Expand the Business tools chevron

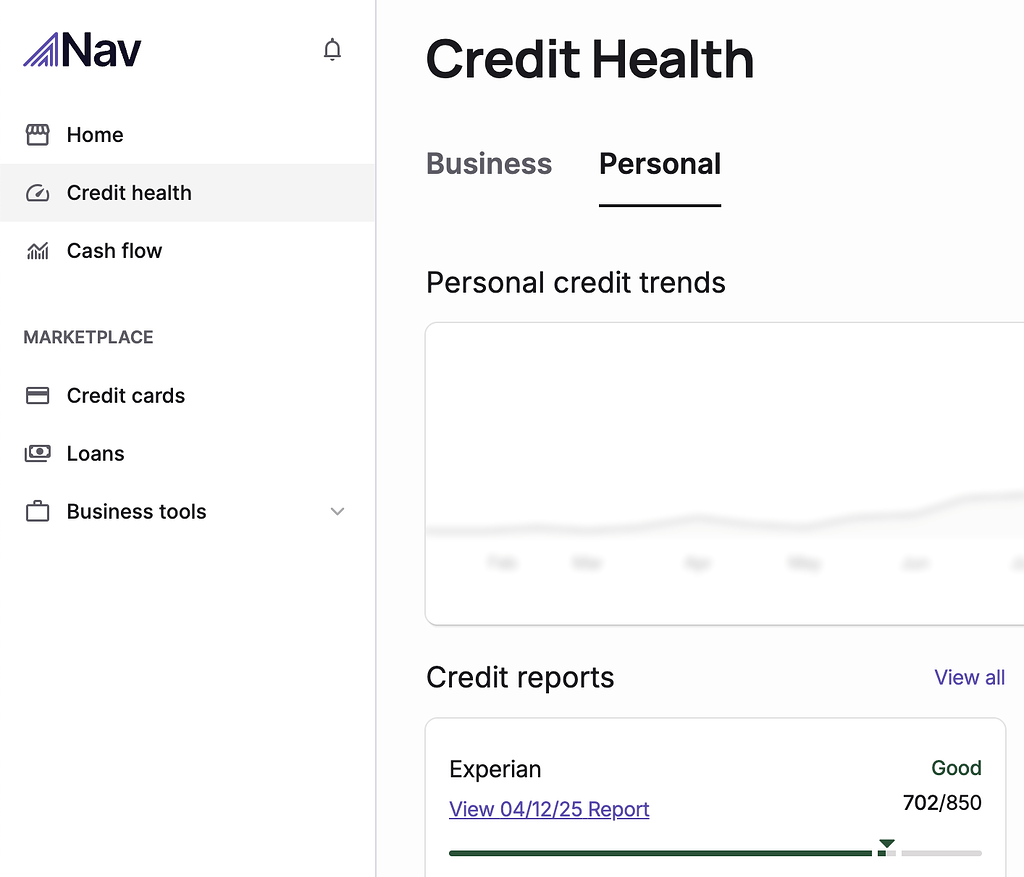tap(338, 512)
